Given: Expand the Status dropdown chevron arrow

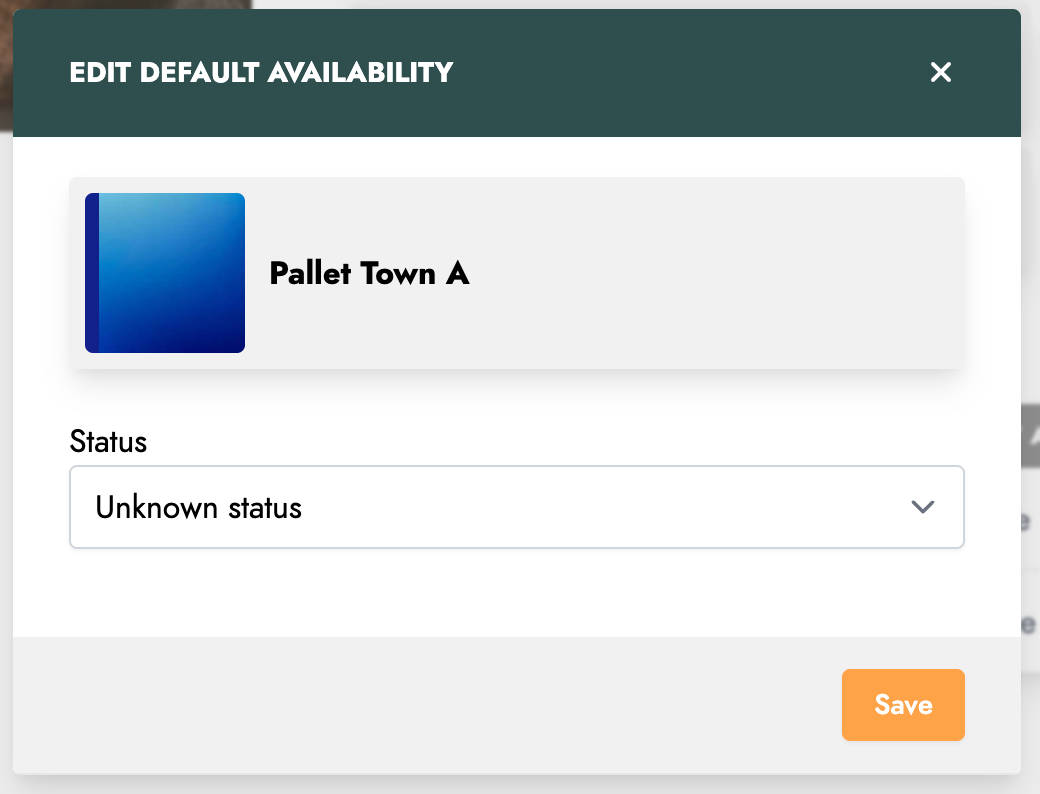Looking at the screenshot, I should click(x=923, y=507).
